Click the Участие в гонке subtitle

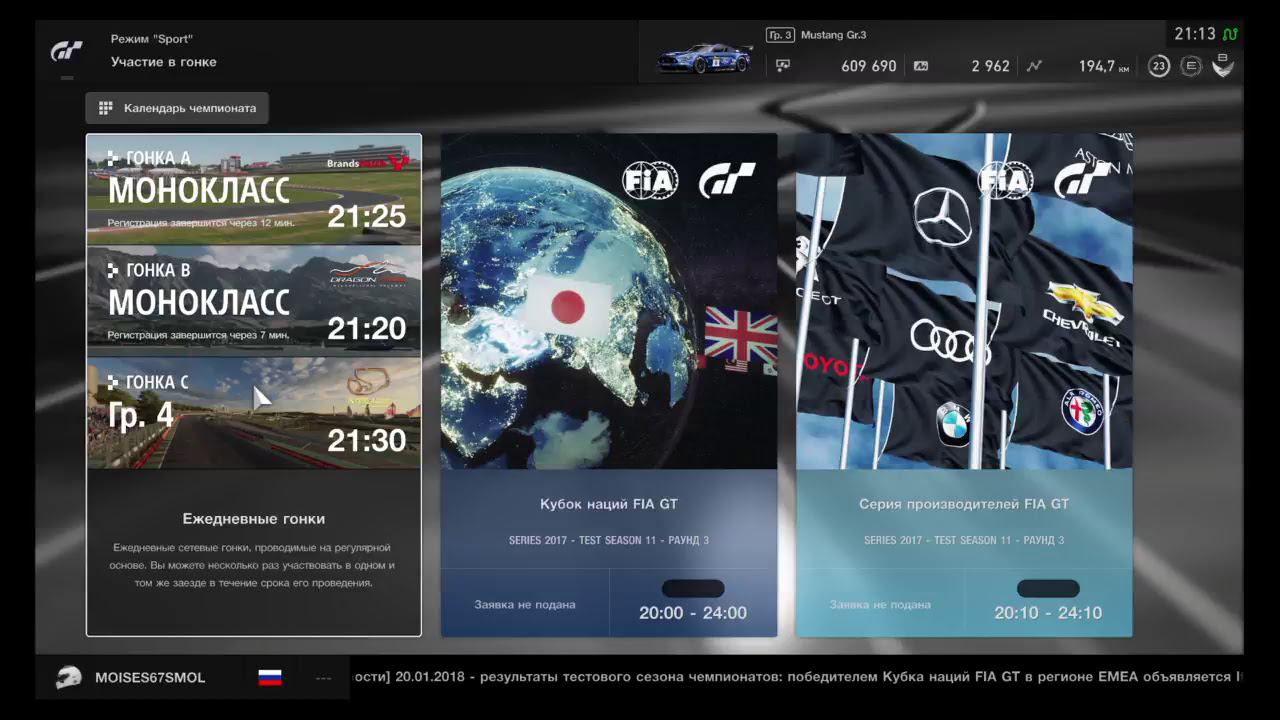[x=164, y=62]
